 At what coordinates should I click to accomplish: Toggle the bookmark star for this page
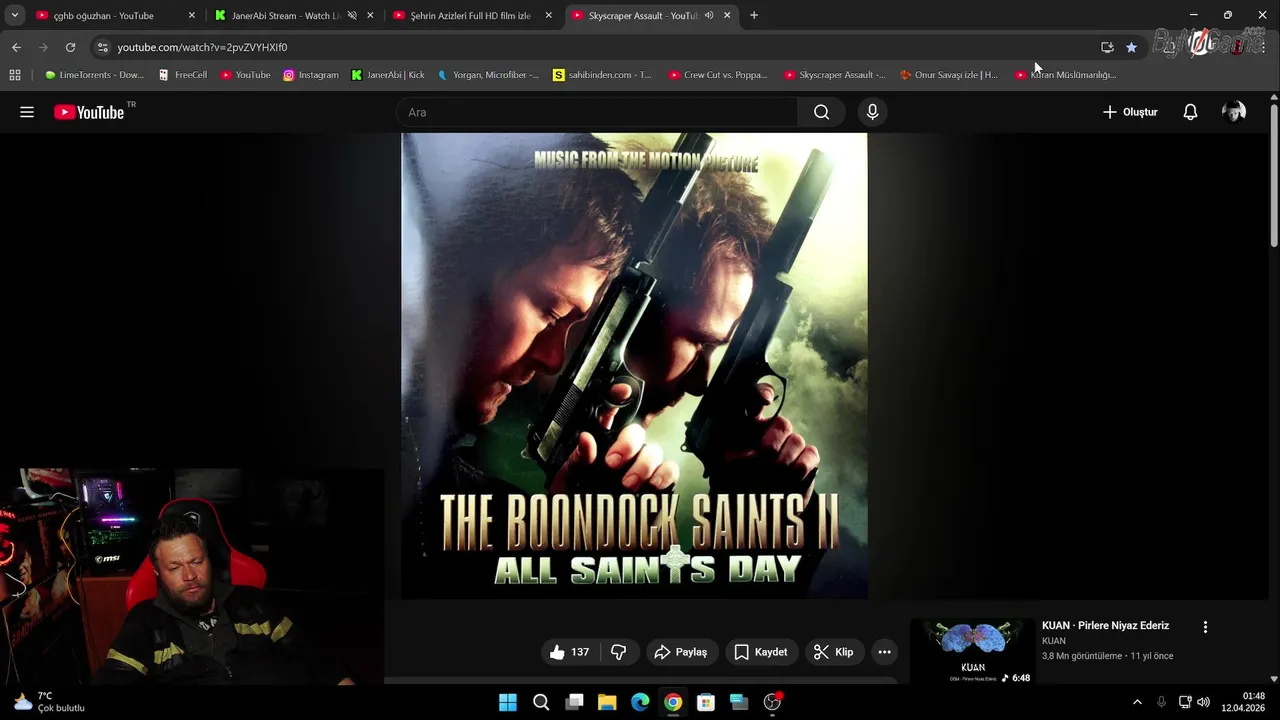click(x=1131, y=47)
